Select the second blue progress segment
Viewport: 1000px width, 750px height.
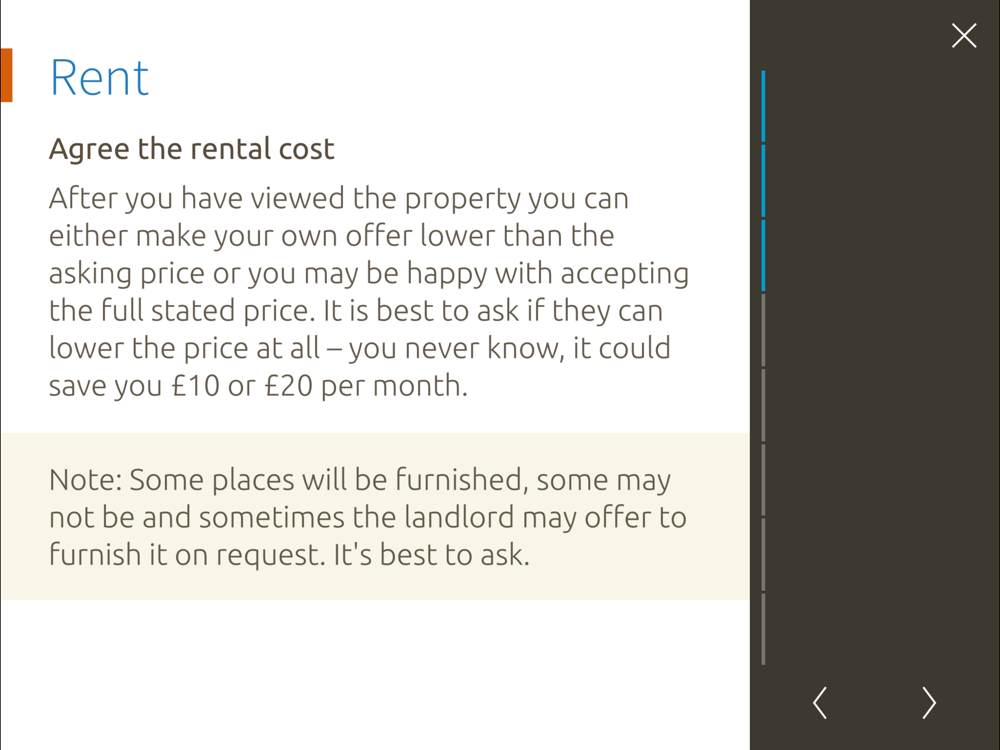point(764,181)
